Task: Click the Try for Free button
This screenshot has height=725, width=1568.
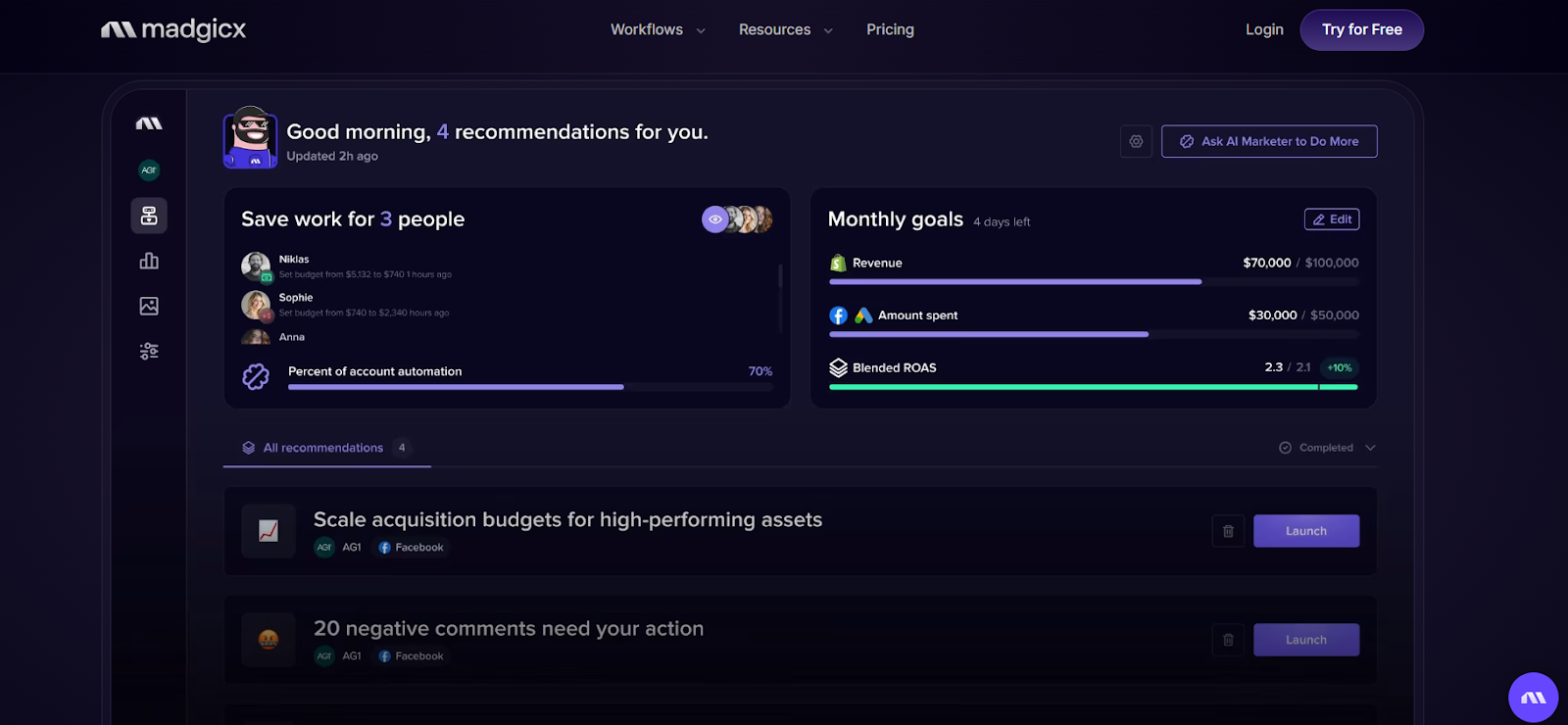Action: (x=1361, y=30)
